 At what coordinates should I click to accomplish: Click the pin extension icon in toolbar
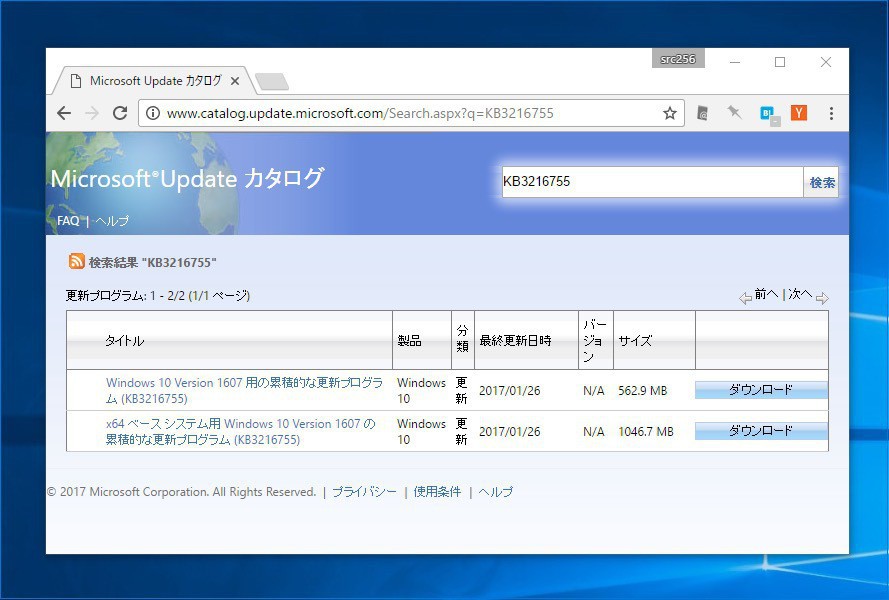[735, 113]
